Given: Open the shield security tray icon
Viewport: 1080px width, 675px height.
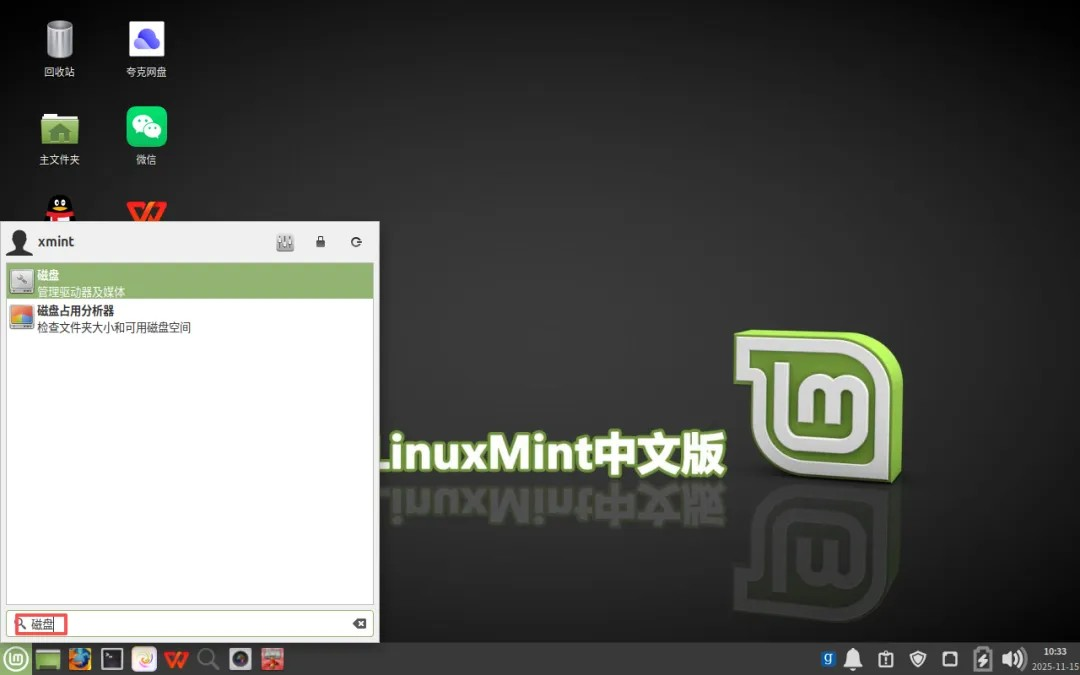Looking at the screenshot, I should [917, 659].
